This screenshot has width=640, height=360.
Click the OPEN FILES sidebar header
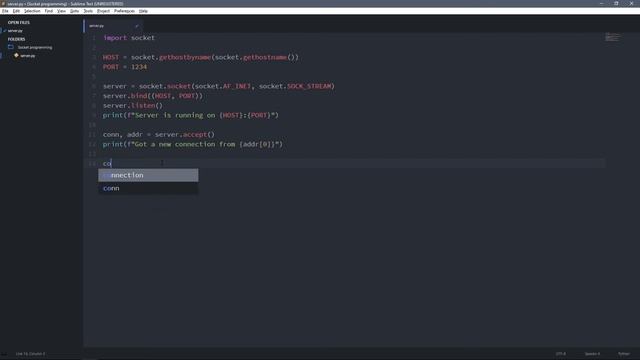19,22
